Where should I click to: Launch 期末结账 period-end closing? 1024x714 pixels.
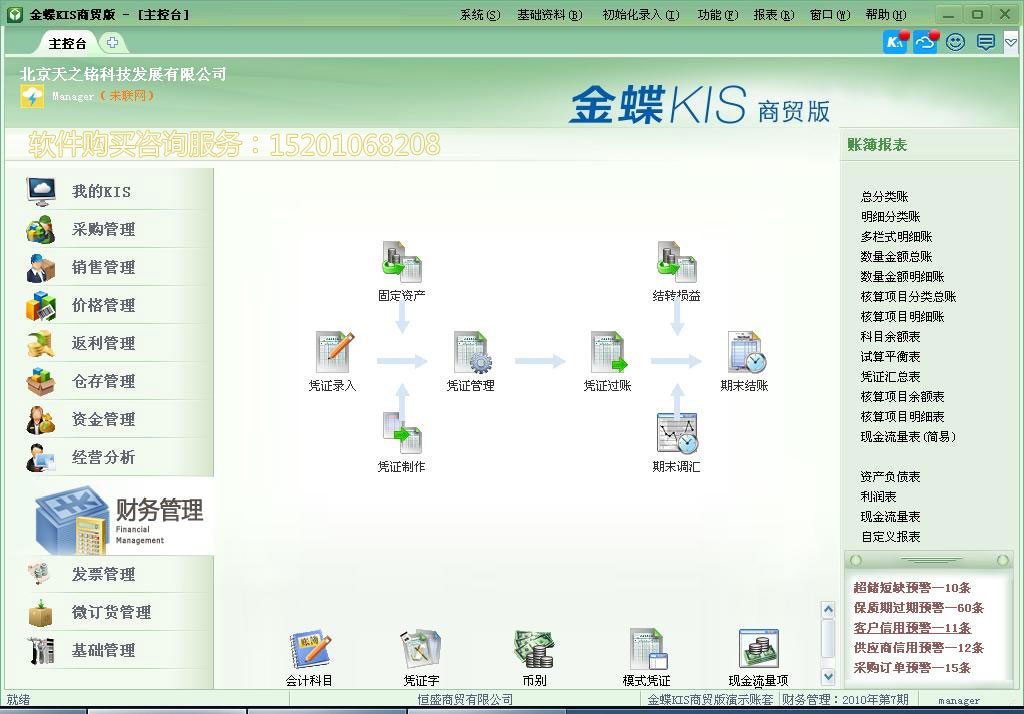pos(744,355)
